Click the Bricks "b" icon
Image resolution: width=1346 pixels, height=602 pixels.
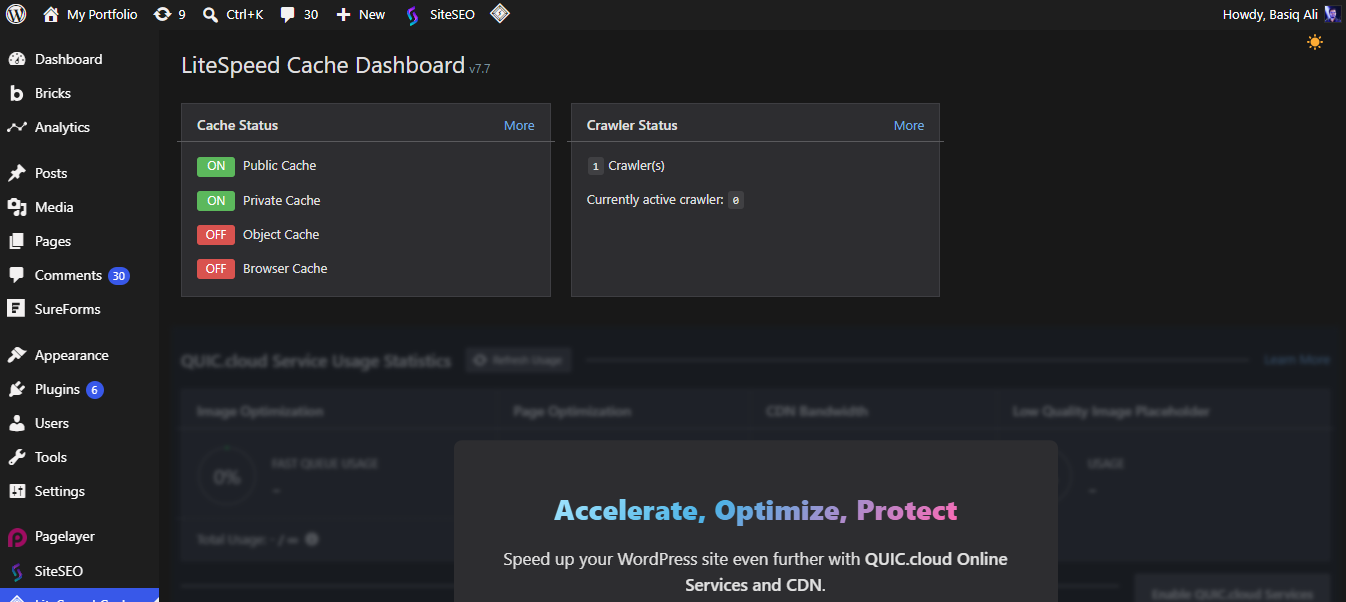[16, 93]
